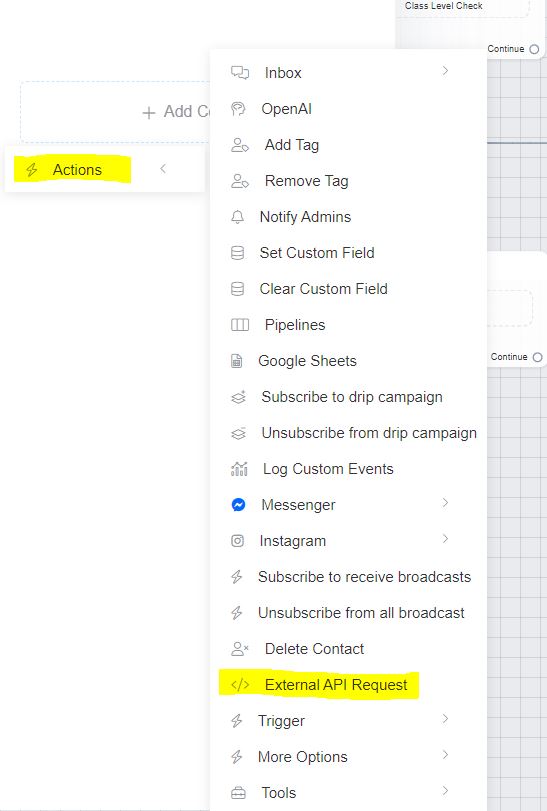
Task: Expand the Inbox submenu arrow
Action: pyautogui.click(x=445, y=71)
